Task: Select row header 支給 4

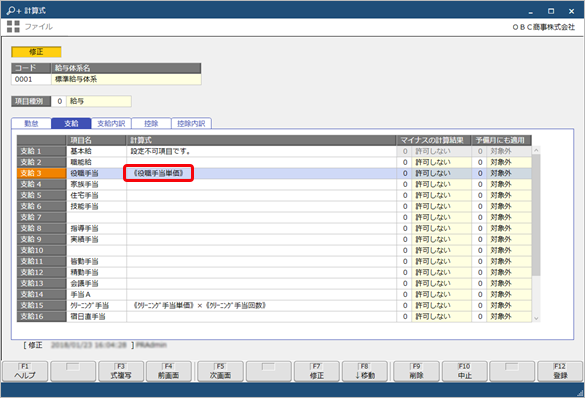Action: (41, 184)
